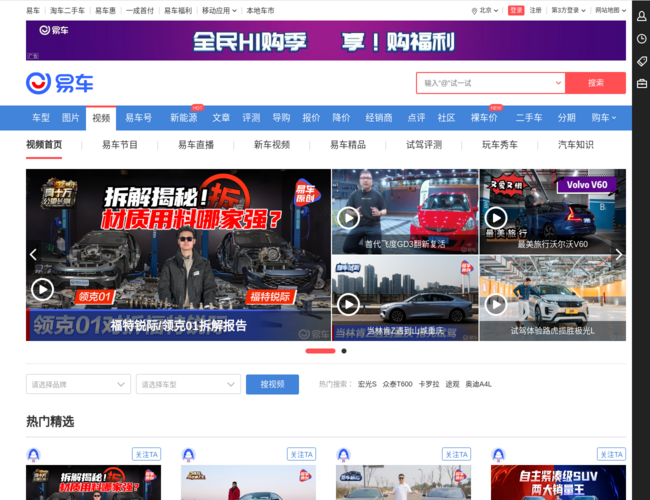The width and height of the screenshot is (650, 500).
Task: Click the blue 搜视频 button
Action: [x=272, y=384]
